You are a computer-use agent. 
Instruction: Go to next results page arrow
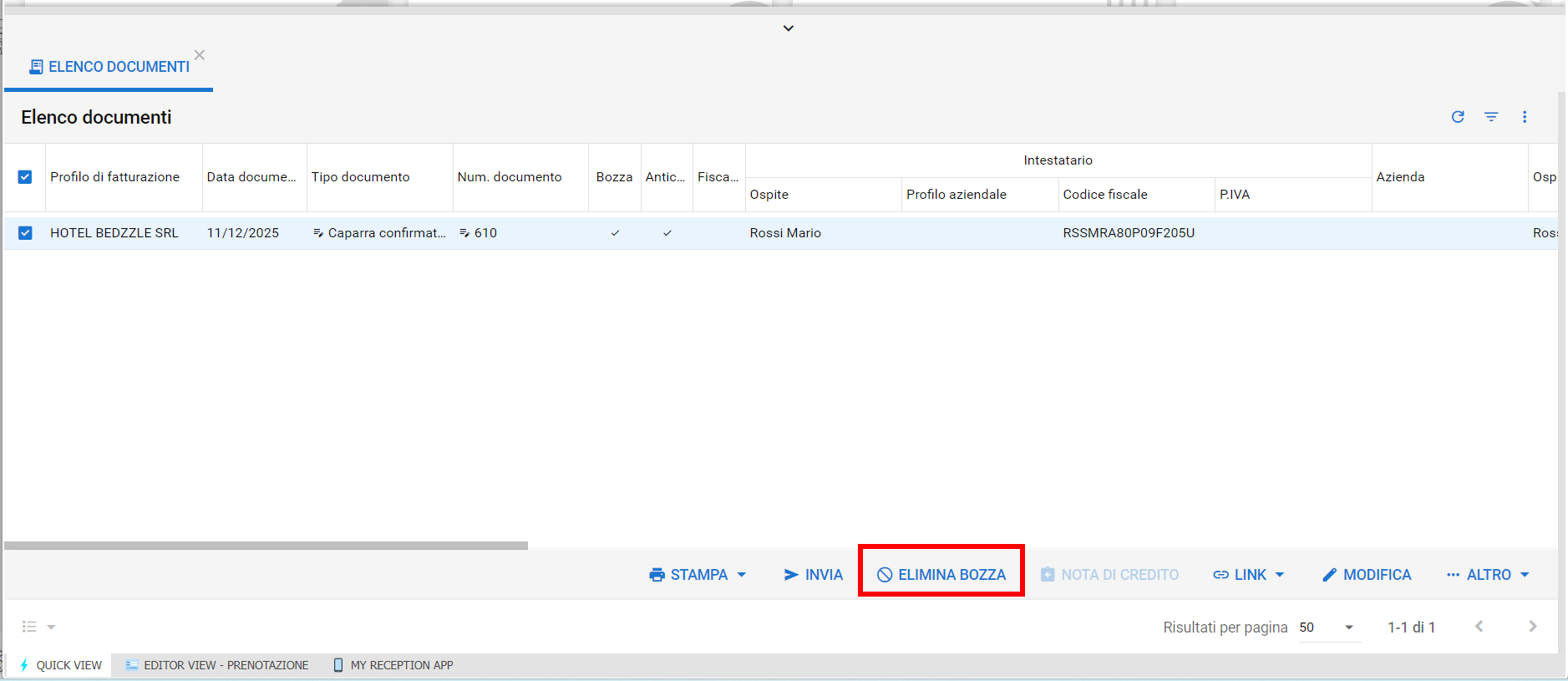(x=1532, y=627)
